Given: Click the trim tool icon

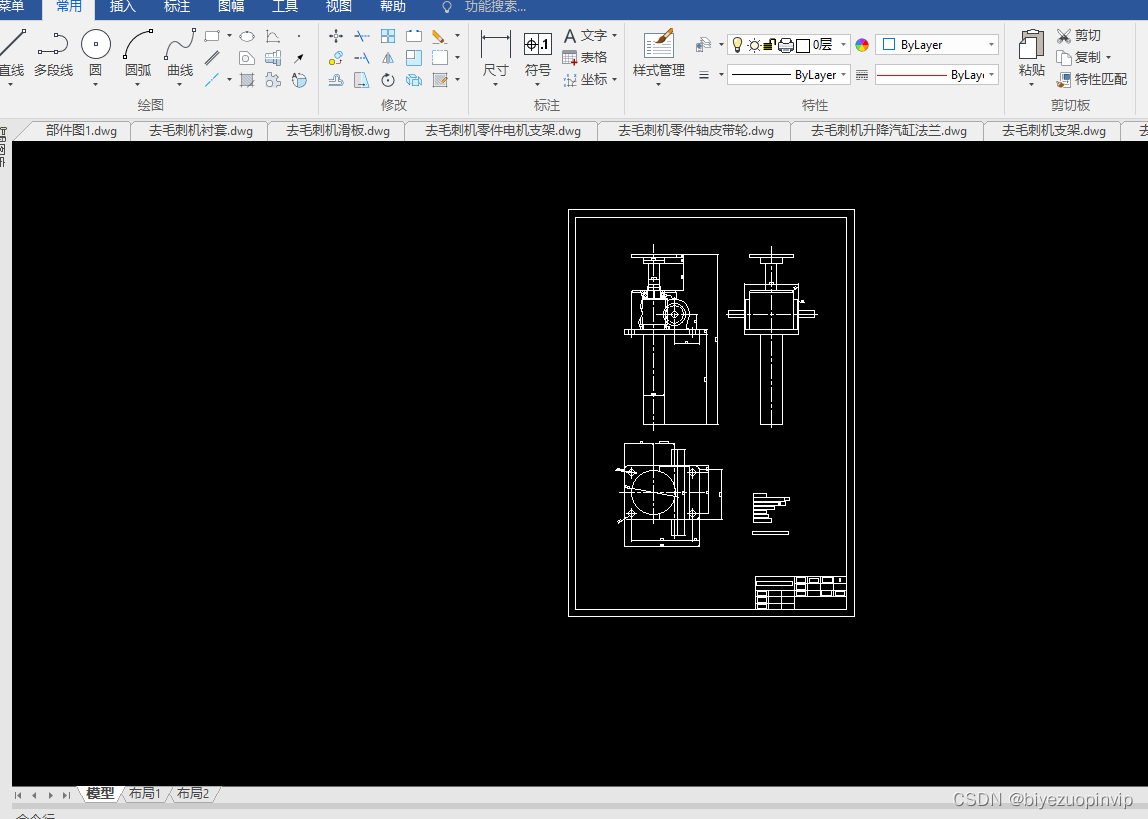Looking at the screenshot, I should pos(362,36).
